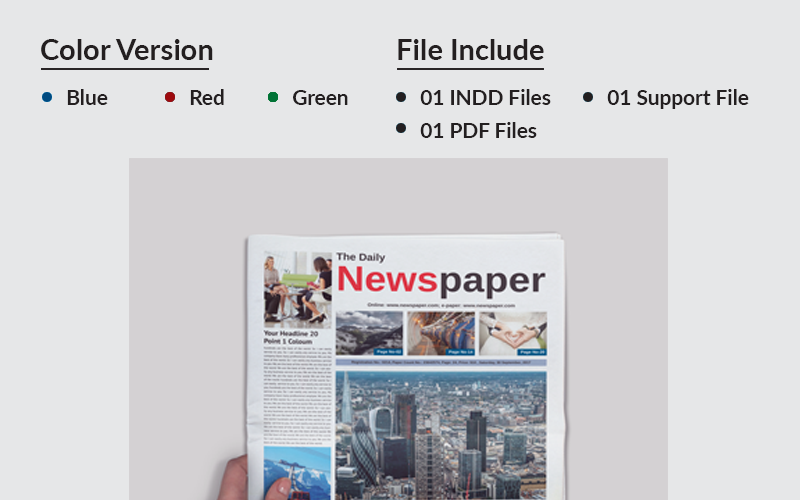Select the blue color dot
Viewport: 800px width, 500px height.
(x=47, y=97)
